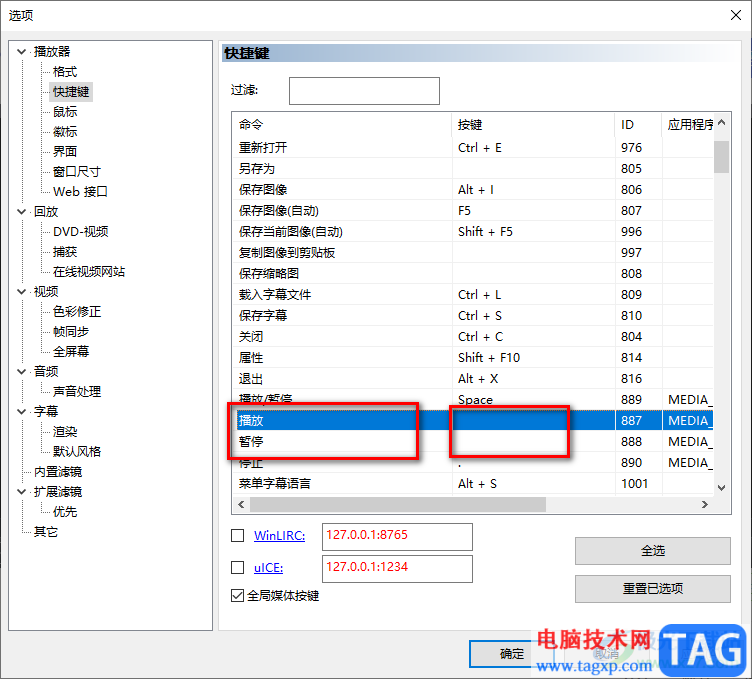Select 格式 in the options tree
This screenshot has width=752, height=679.
pyautogui.click(x=65, y=72)
